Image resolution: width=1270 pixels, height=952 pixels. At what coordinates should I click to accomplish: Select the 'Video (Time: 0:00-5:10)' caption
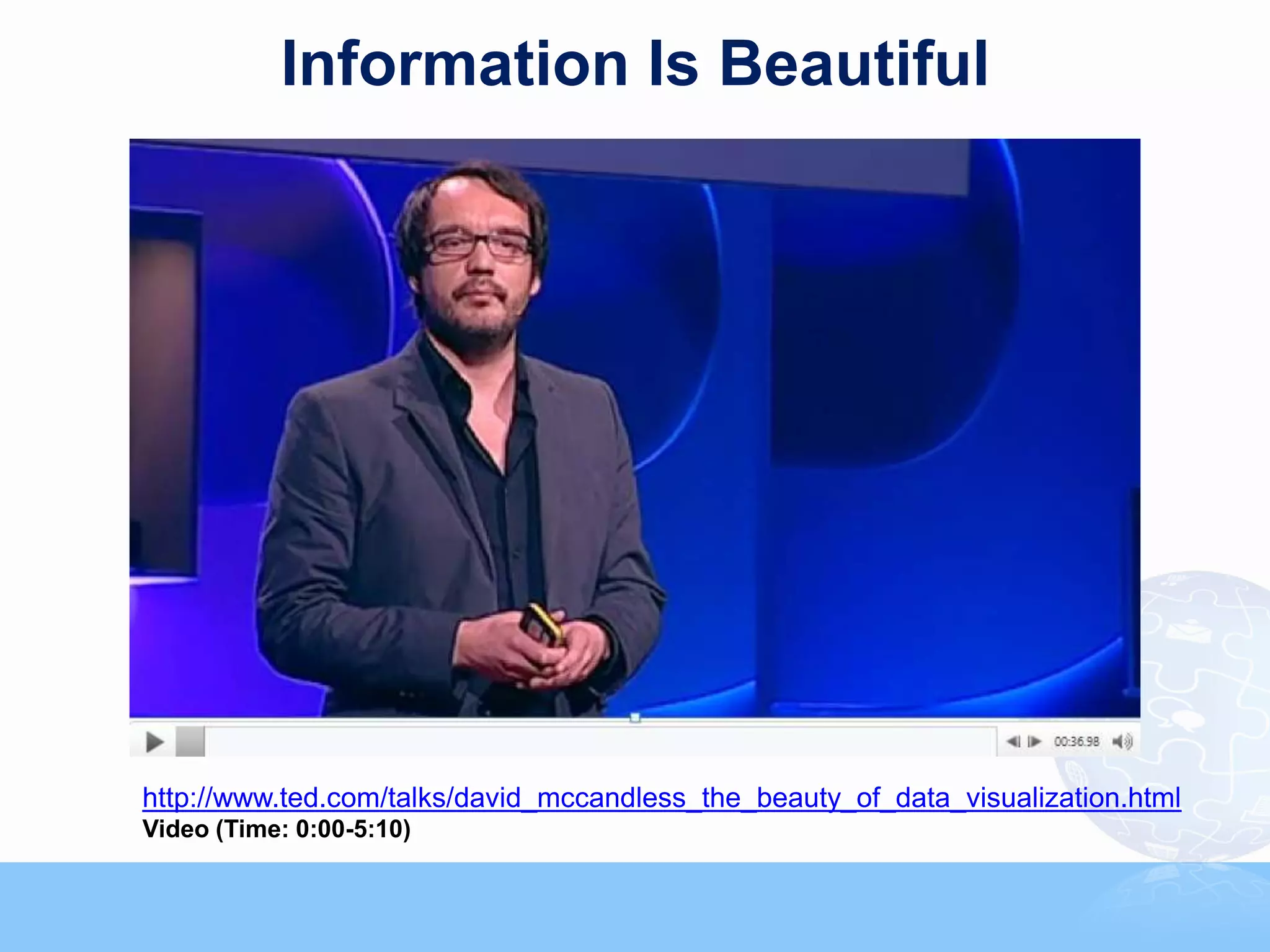pyautogui.click(x=277, y=829)
